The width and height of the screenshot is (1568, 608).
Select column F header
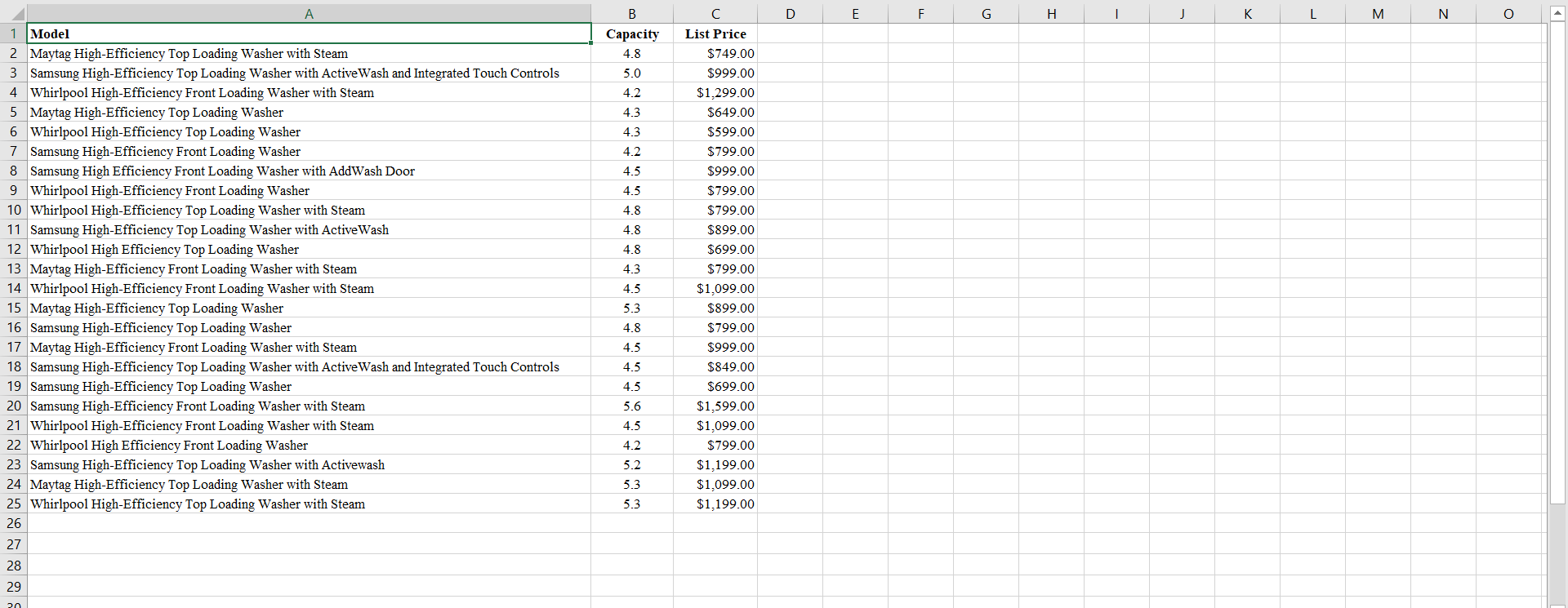(920, 14)
